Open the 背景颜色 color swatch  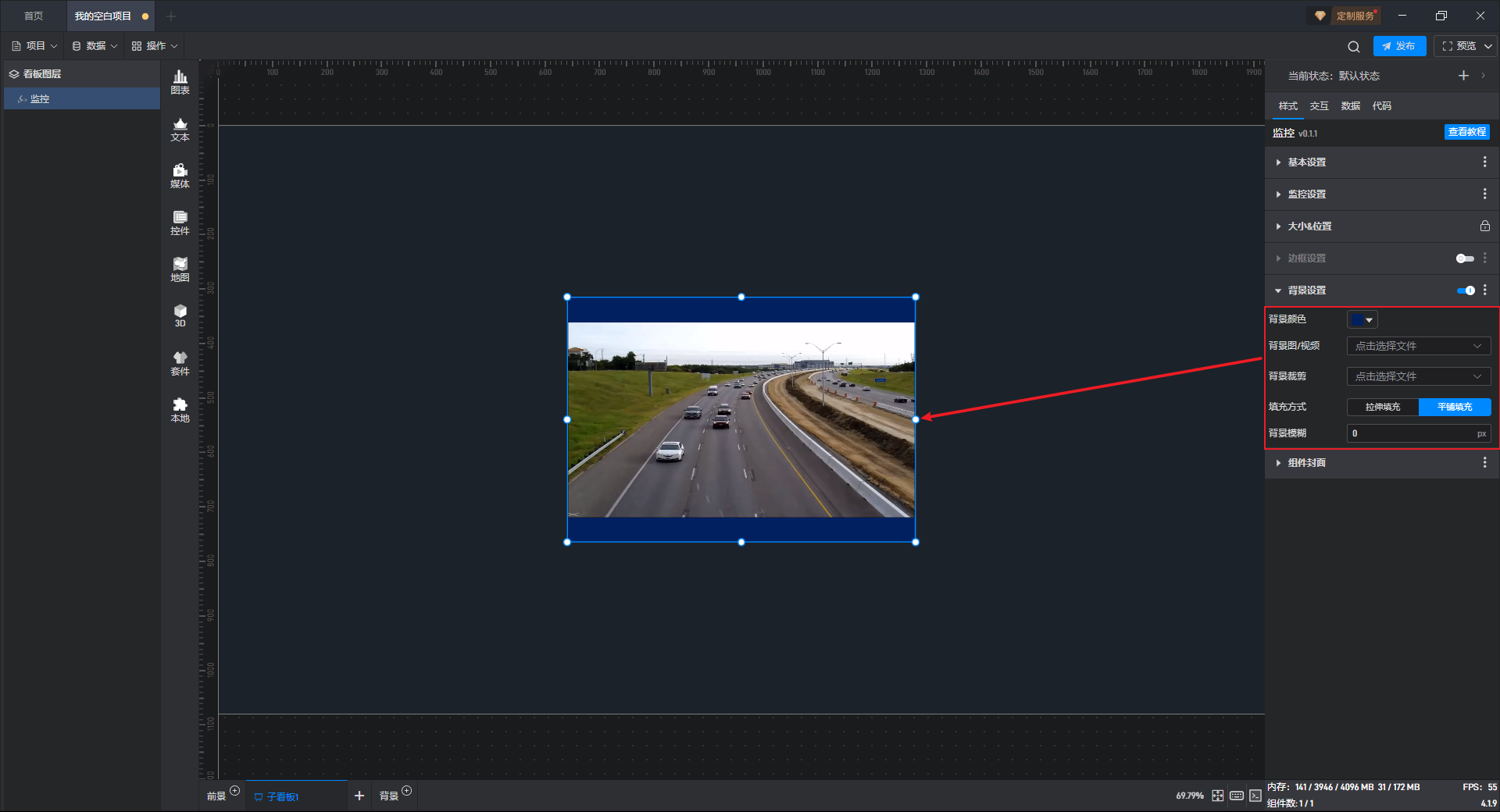1361,320
